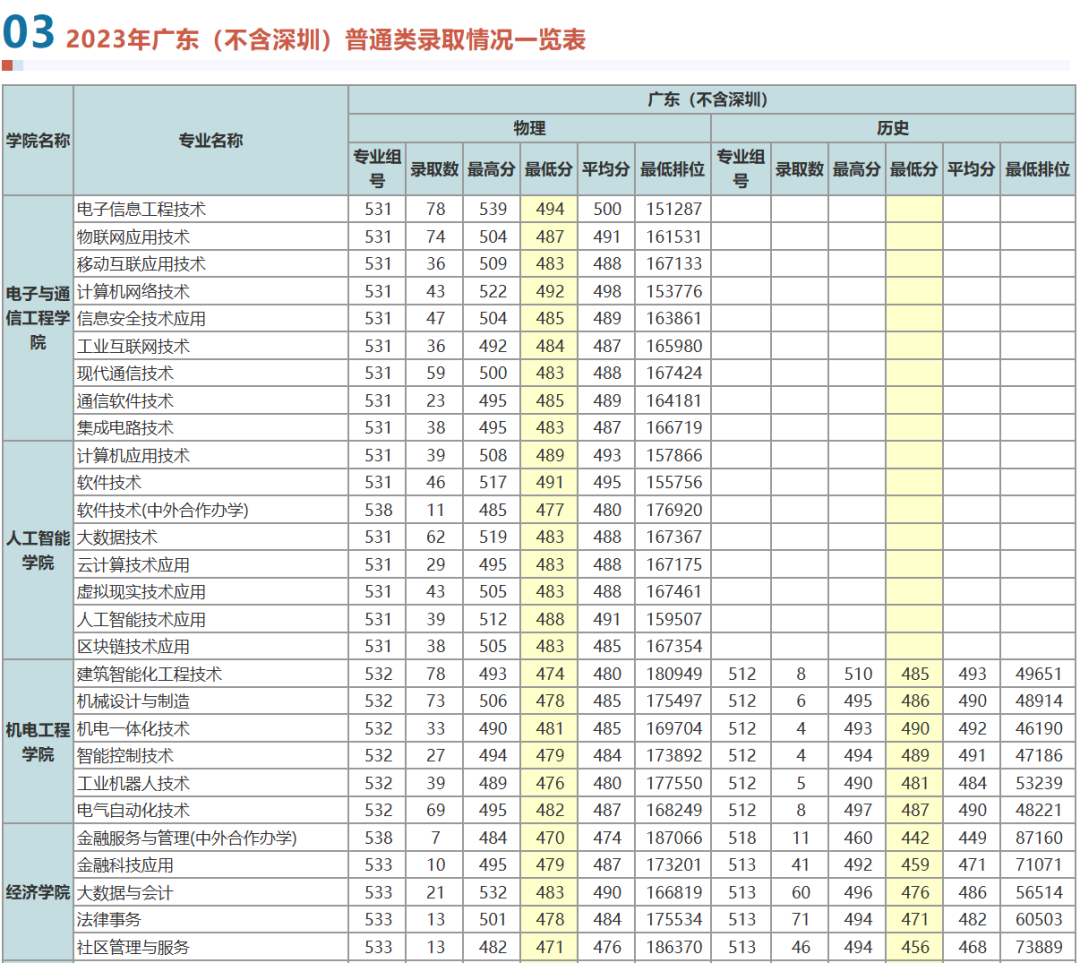
Task: Click the 历史 group header
Action: click(x=892, y=128)
